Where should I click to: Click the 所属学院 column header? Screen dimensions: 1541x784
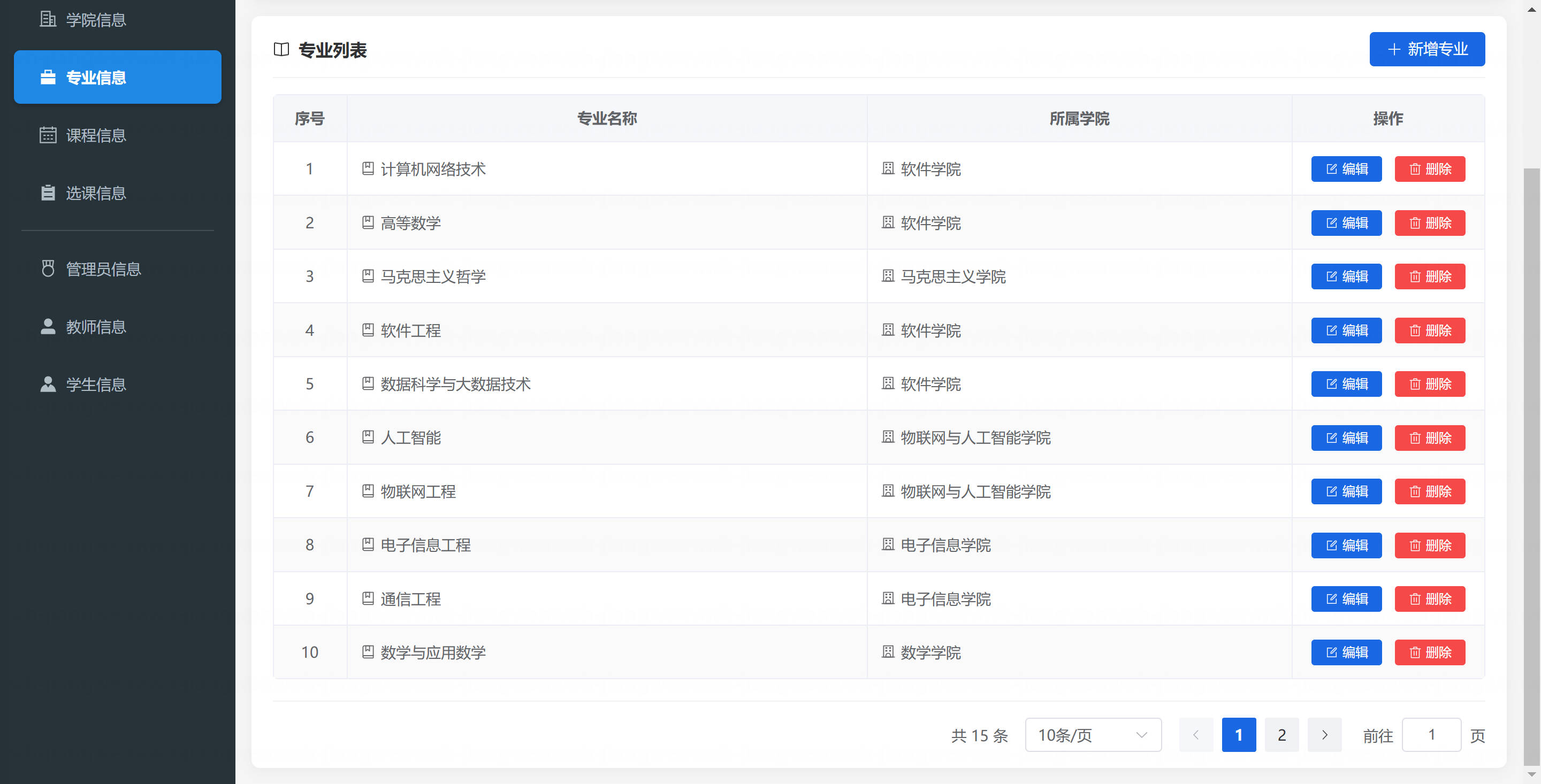point(1079,118)
